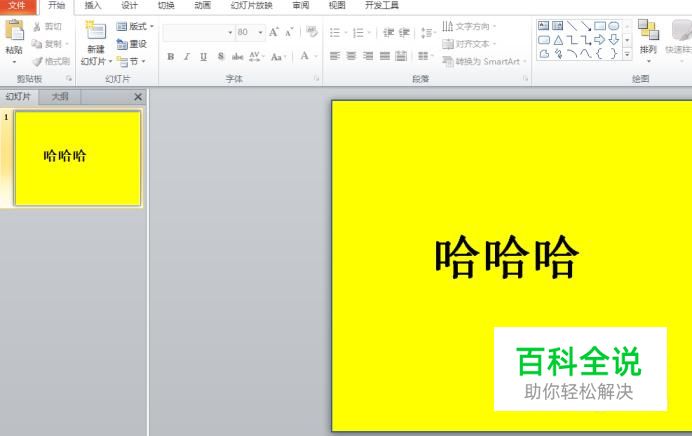Select the straight Line shape
This screenshot has height=436, width=692.
point(572,26)
